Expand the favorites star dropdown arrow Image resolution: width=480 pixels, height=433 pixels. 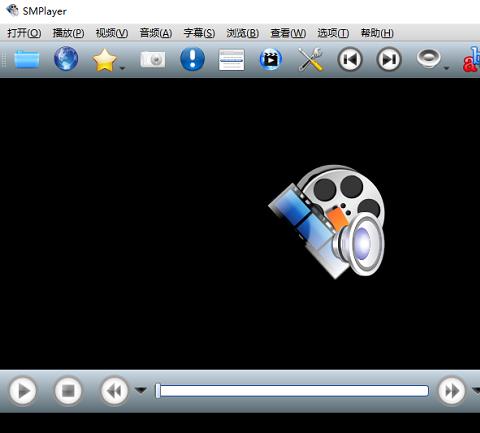click(122, 68)
